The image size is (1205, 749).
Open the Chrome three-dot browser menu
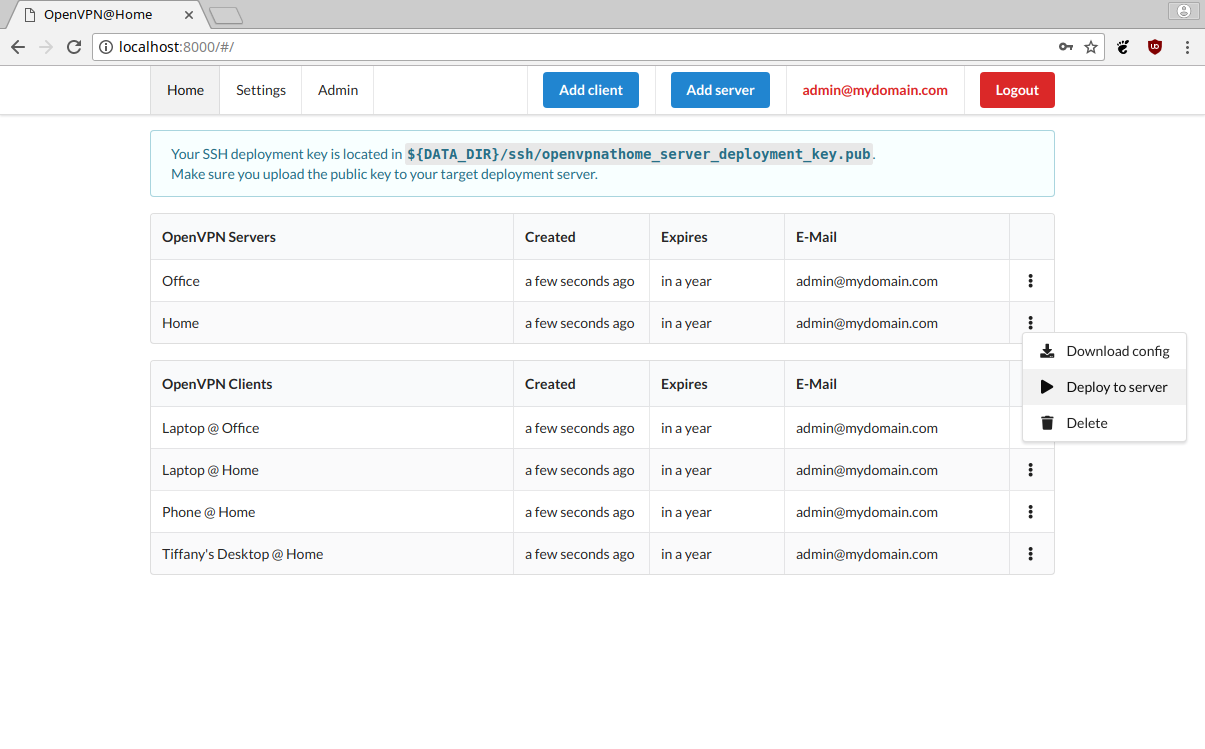1187,46
